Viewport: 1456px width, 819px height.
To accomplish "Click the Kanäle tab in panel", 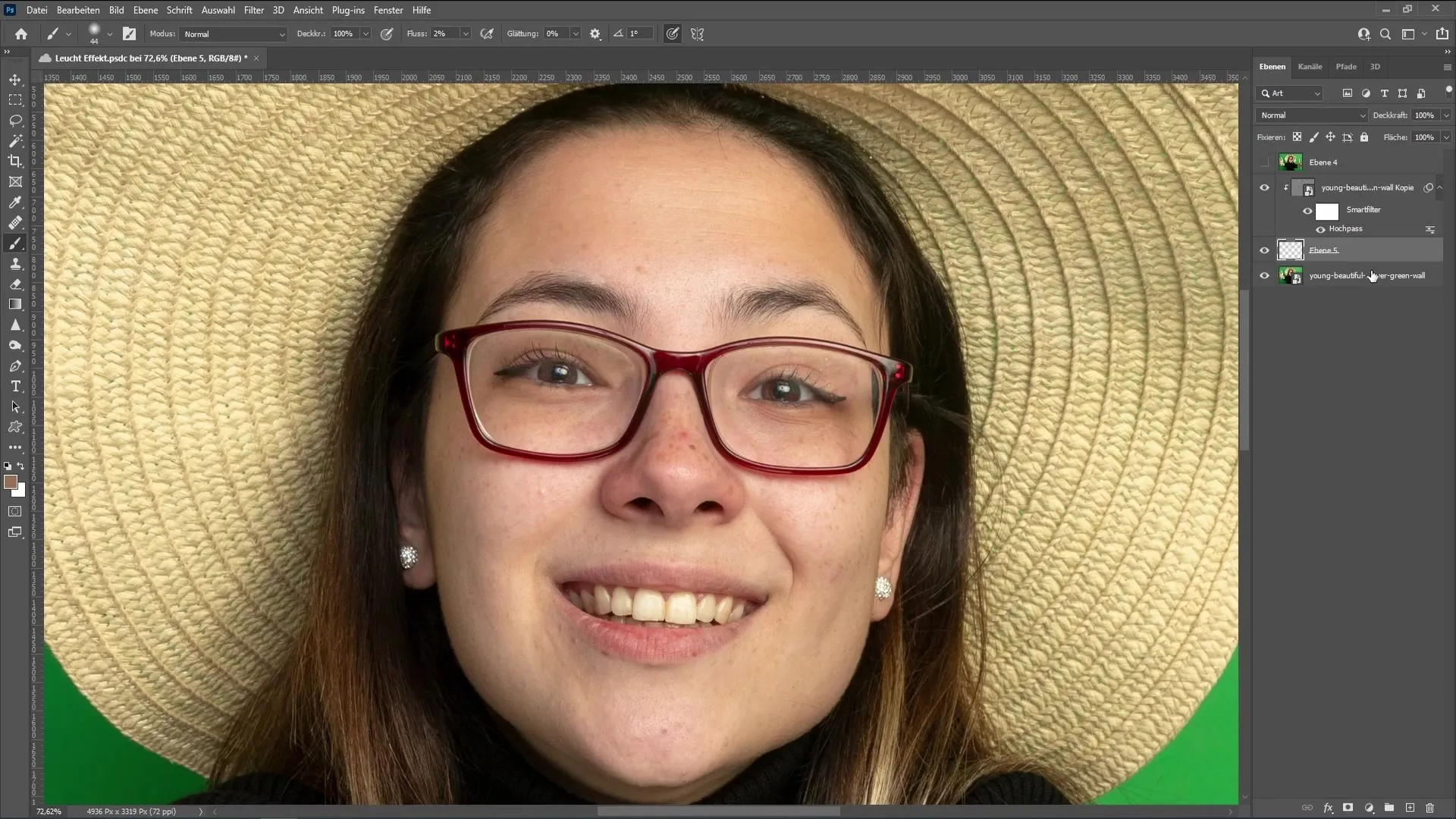I will pos(1310,66).
